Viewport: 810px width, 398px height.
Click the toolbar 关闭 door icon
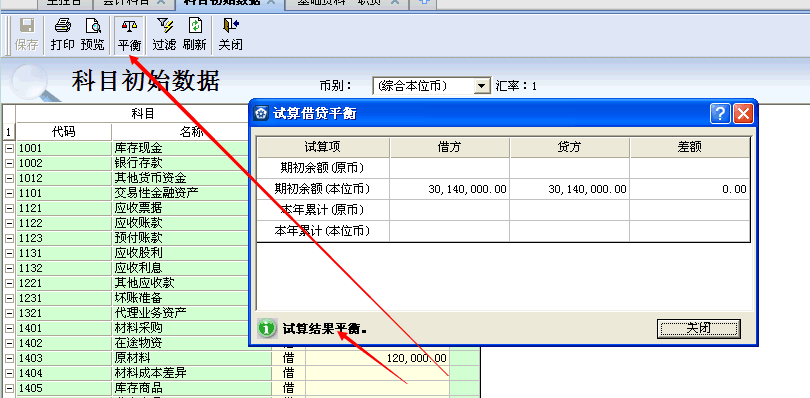coord(230,35)
